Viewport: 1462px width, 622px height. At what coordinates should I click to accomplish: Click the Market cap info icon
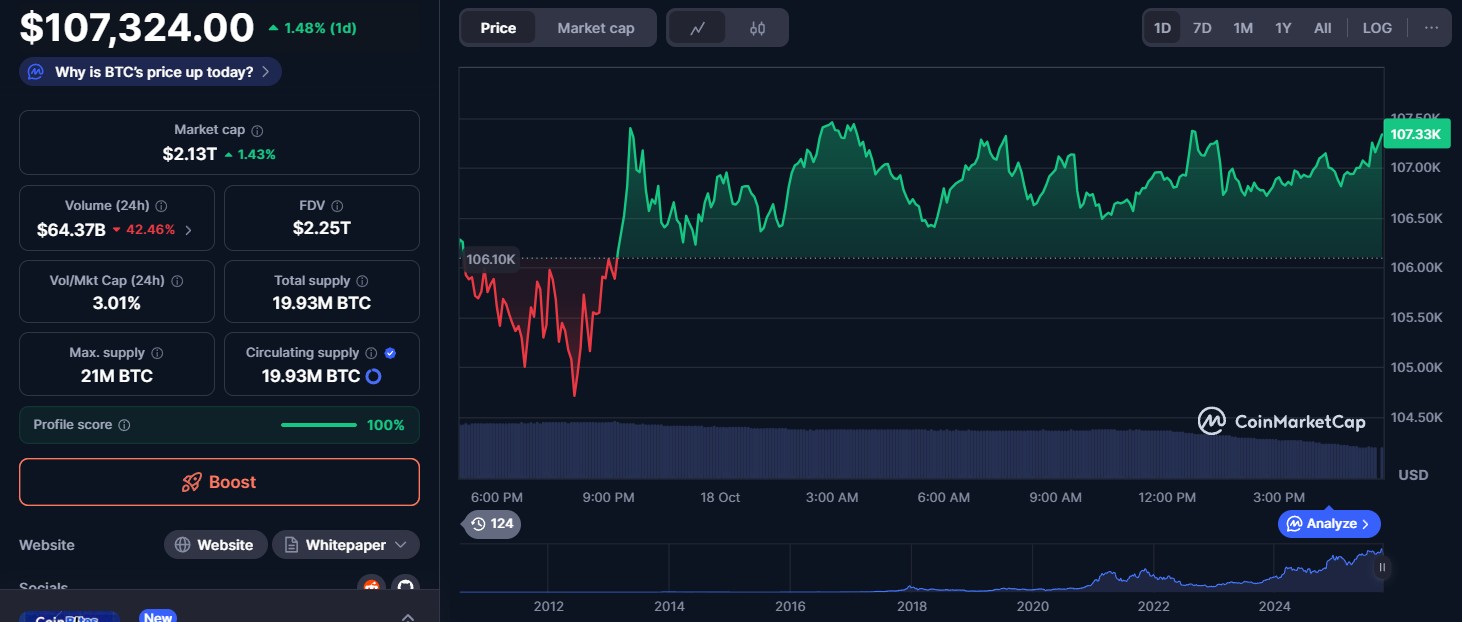pos(257,131)
